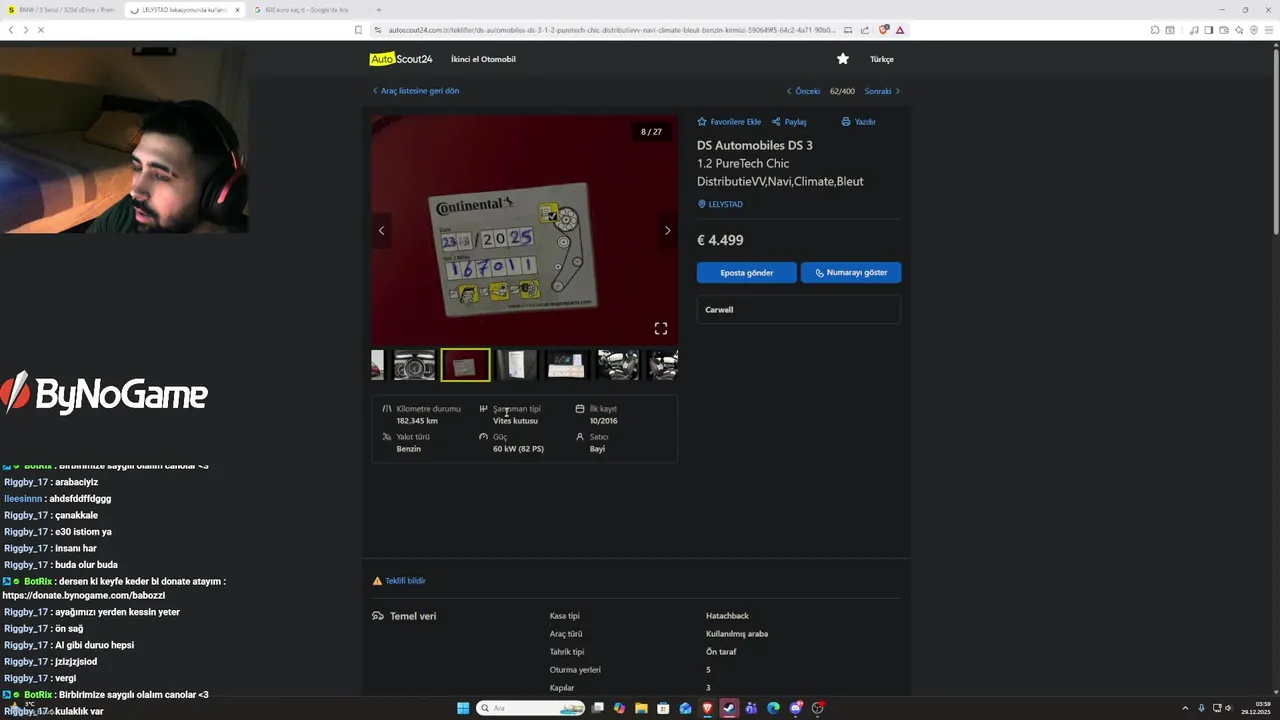Add listing with Favorilere Ekle
The image size is (1280, 720).
tap(729, 122)
